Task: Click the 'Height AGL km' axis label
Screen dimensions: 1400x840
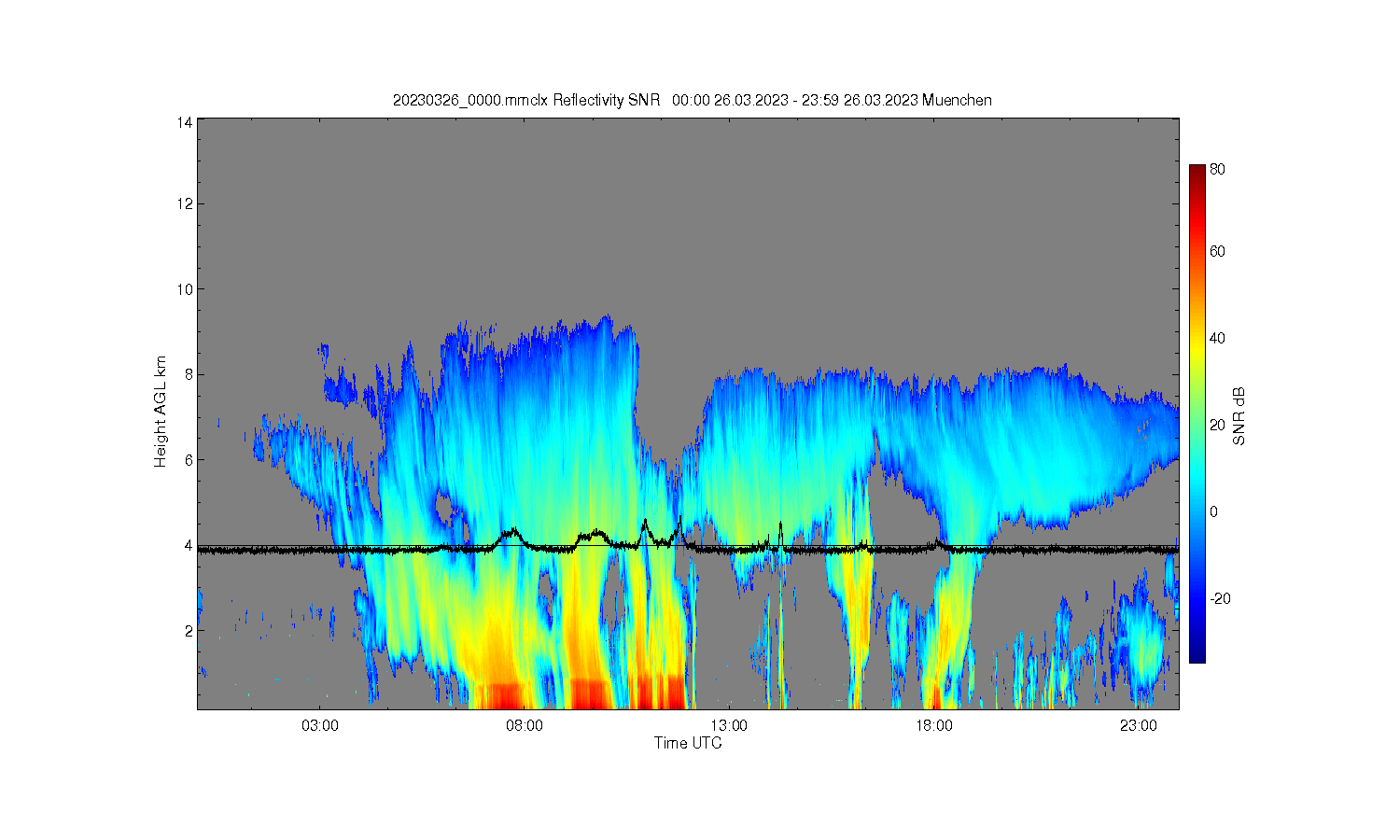Action: point(161,412)
